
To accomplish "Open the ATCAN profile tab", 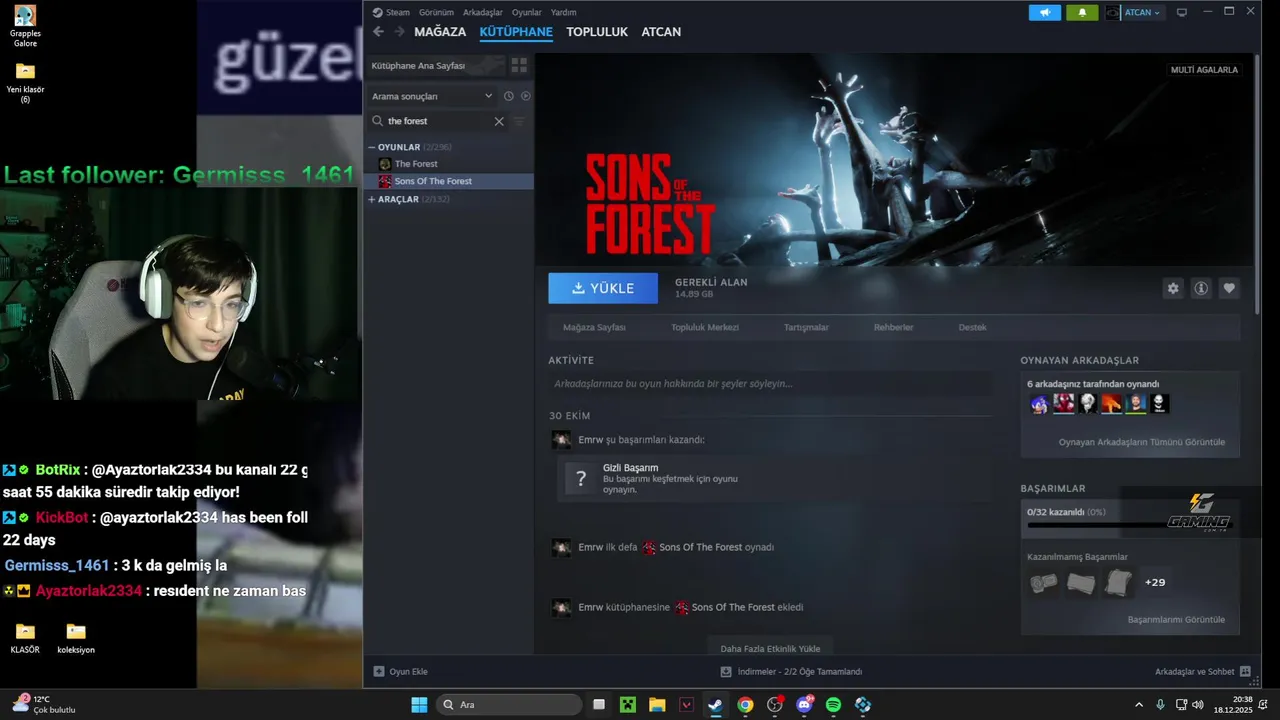I will click(661, 32).
